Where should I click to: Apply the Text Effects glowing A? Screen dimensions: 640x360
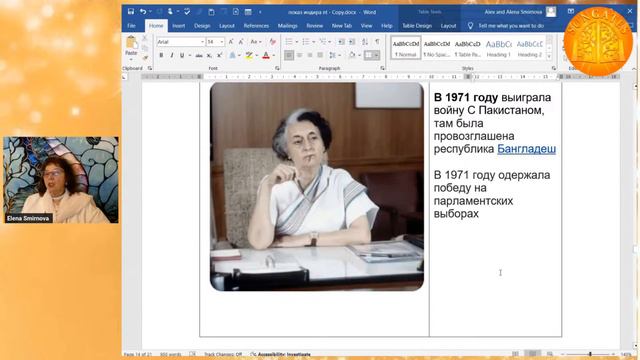[x=232, y=55]
